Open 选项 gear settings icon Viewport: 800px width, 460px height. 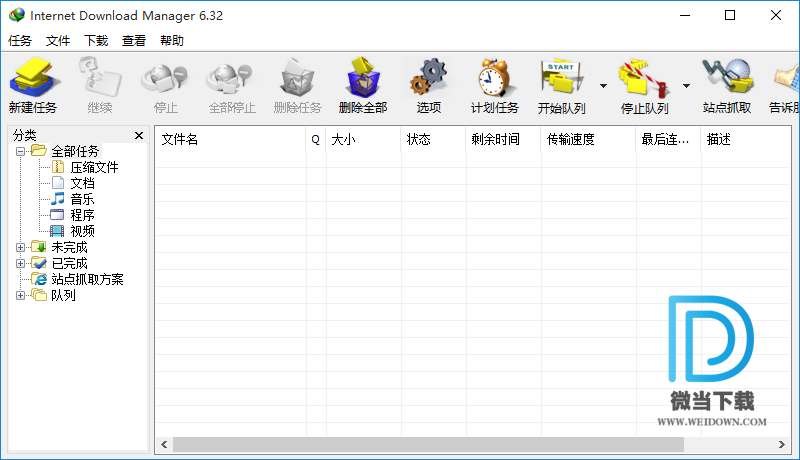tap(429, 78)
